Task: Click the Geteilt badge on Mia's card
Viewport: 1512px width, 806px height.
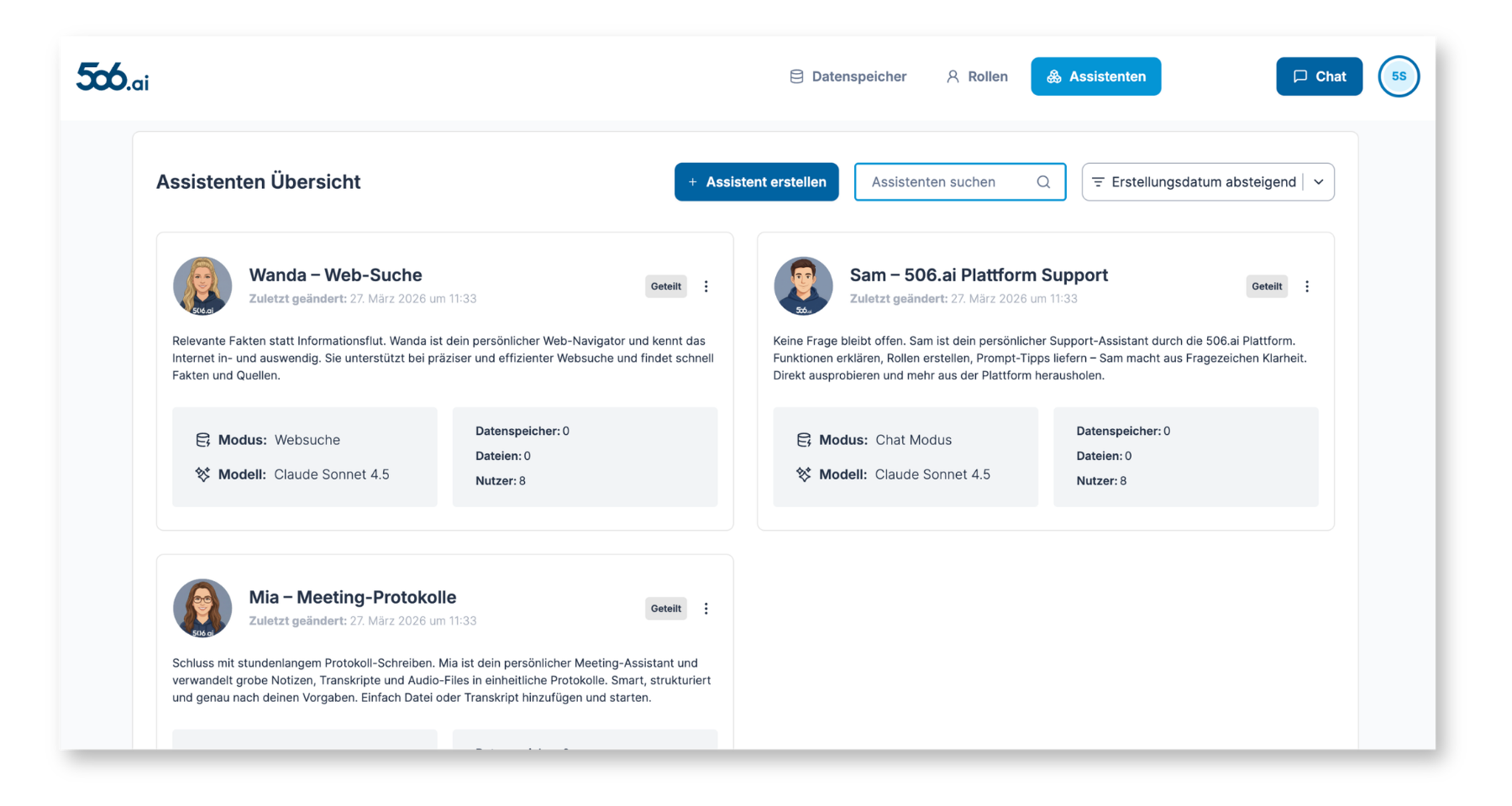Action: (666, 609)
